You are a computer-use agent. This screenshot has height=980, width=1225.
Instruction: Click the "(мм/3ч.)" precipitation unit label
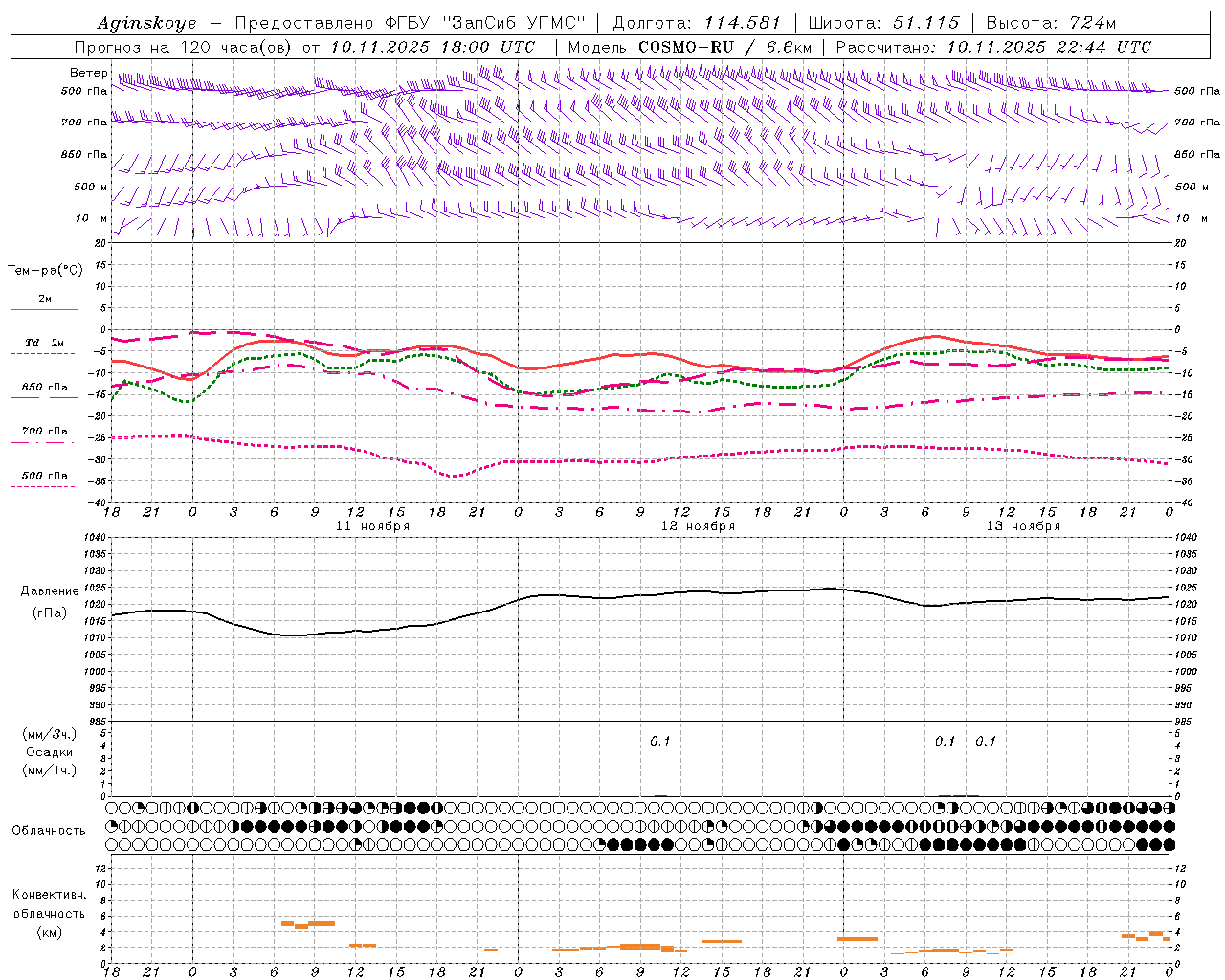(x=50, y=734)
